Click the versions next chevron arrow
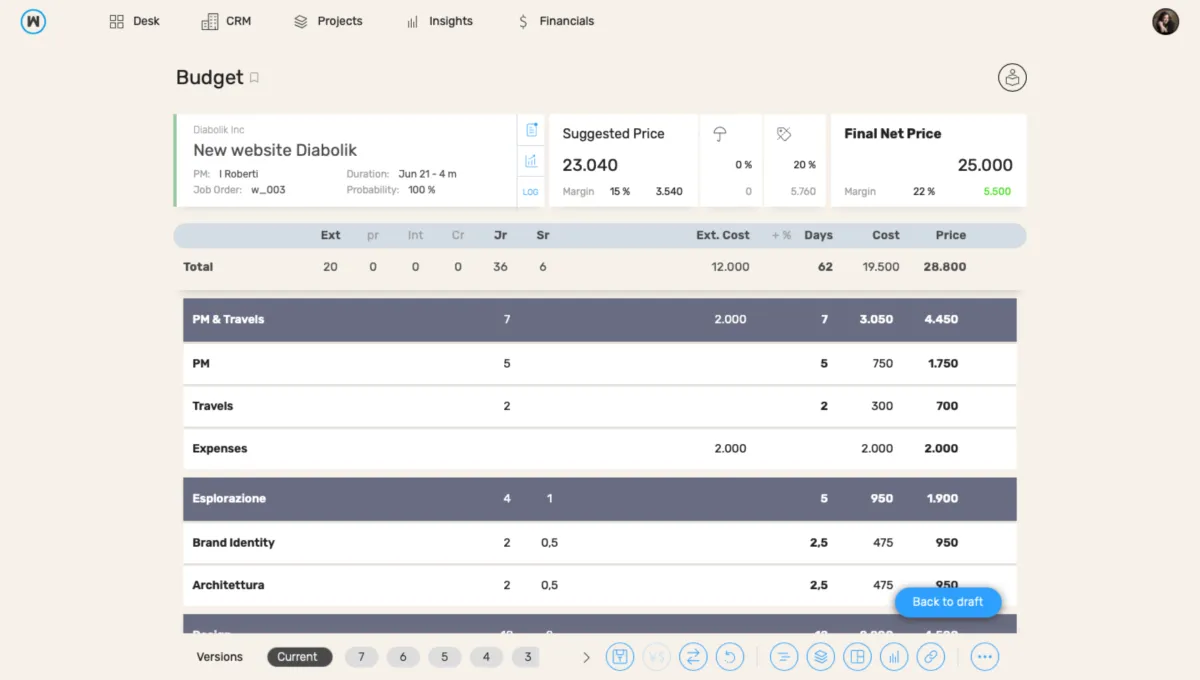Image resolution: width=1200 pixels, height=680 pixels. coord(586,657)
